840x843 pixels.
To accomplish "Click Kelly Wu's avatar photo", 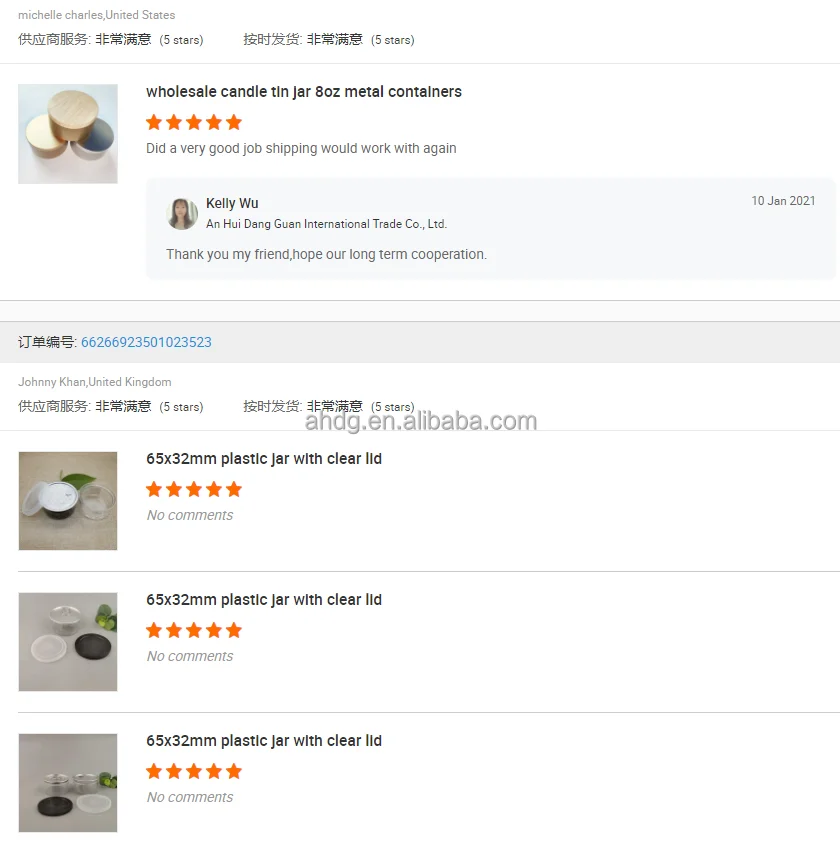I will [x=182, y=213].
